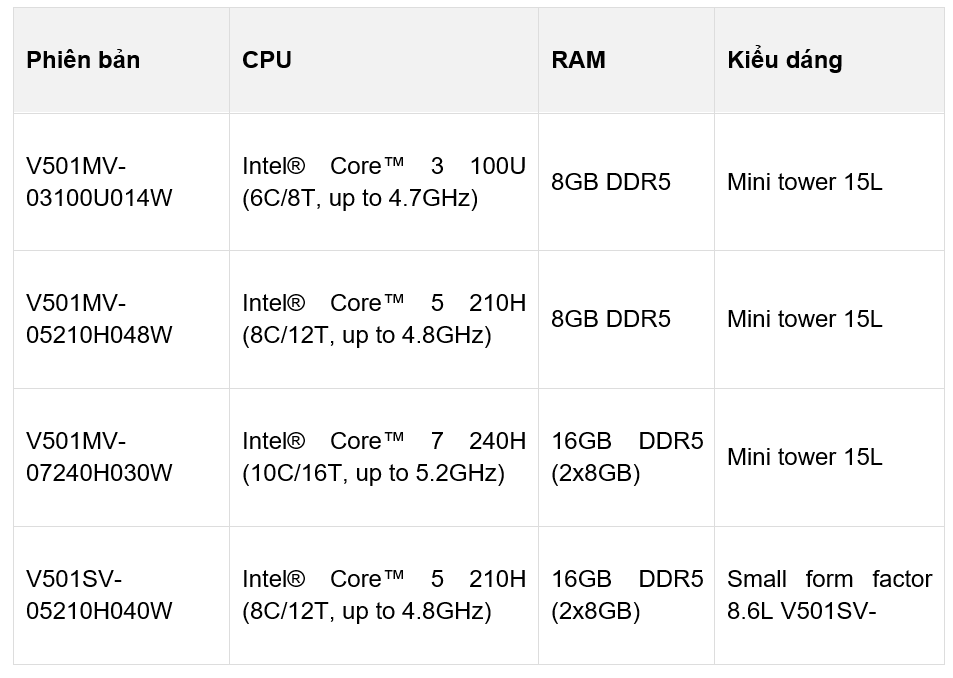This screenshot has height=678, width=953.
Task: Click 16GB DDR5 cell in the Core 7 row
Action: tap(626, 457)
